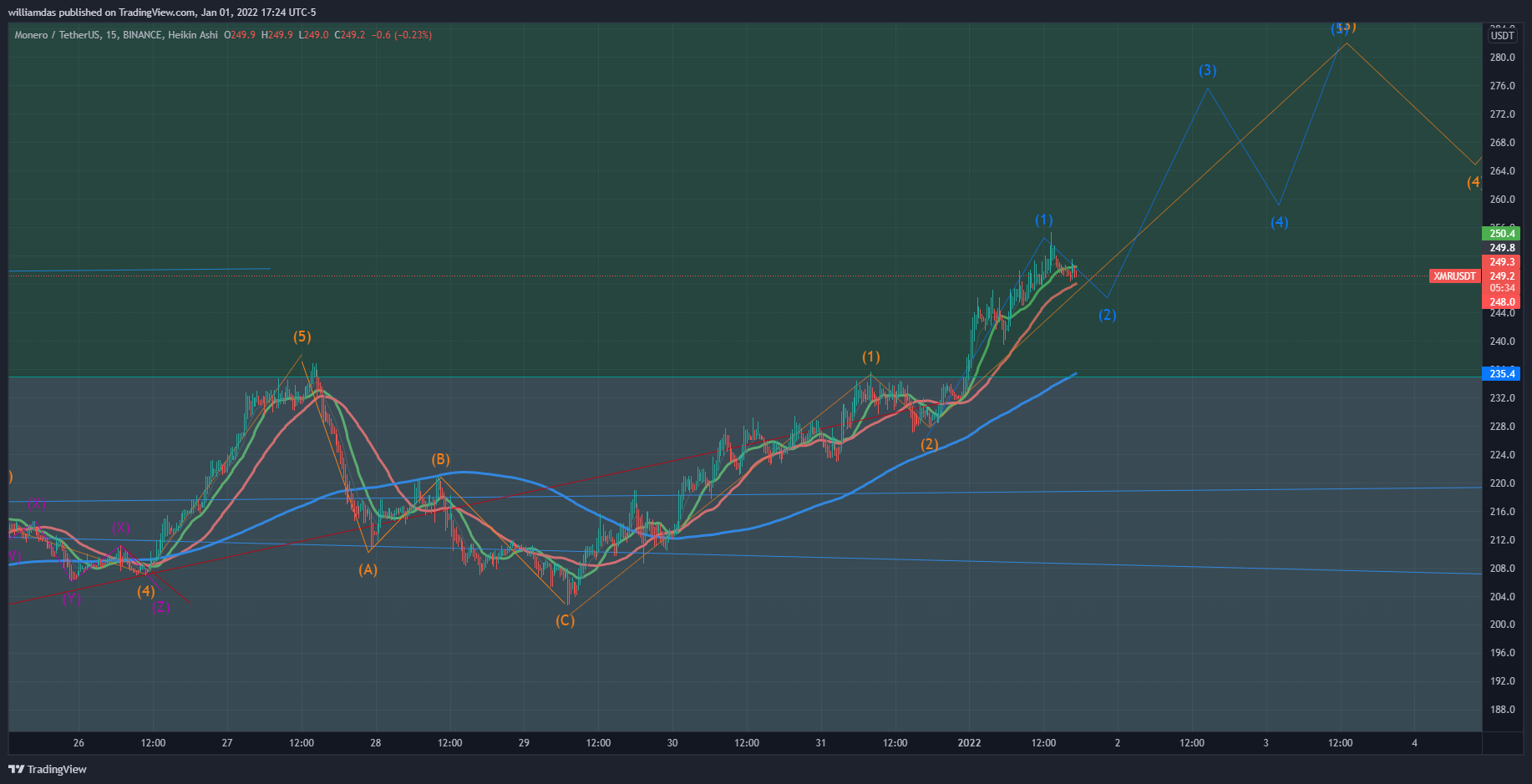Screen dimensions: 1532x784
Task: Click the red XMRUSDT symbol label
Action: [1454, 276]
